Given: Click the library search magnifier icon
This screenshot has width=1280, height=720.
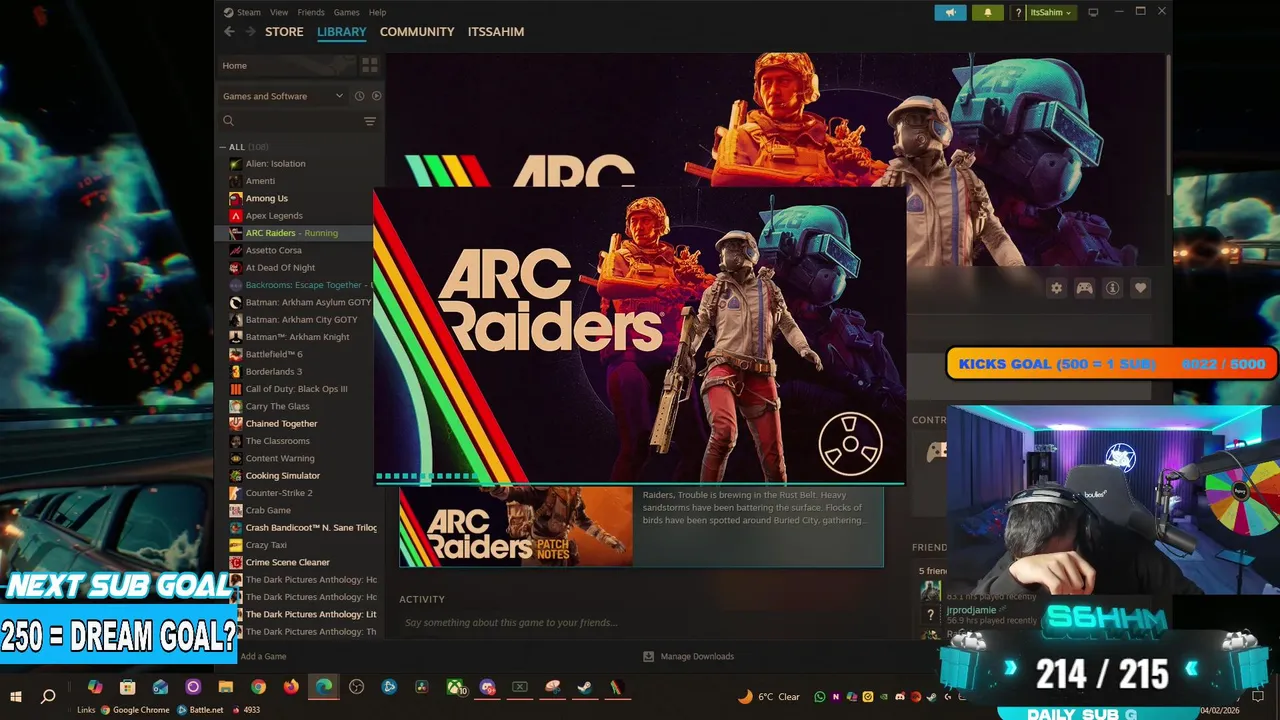Looking at the screenshot, I should coord(228,121).
